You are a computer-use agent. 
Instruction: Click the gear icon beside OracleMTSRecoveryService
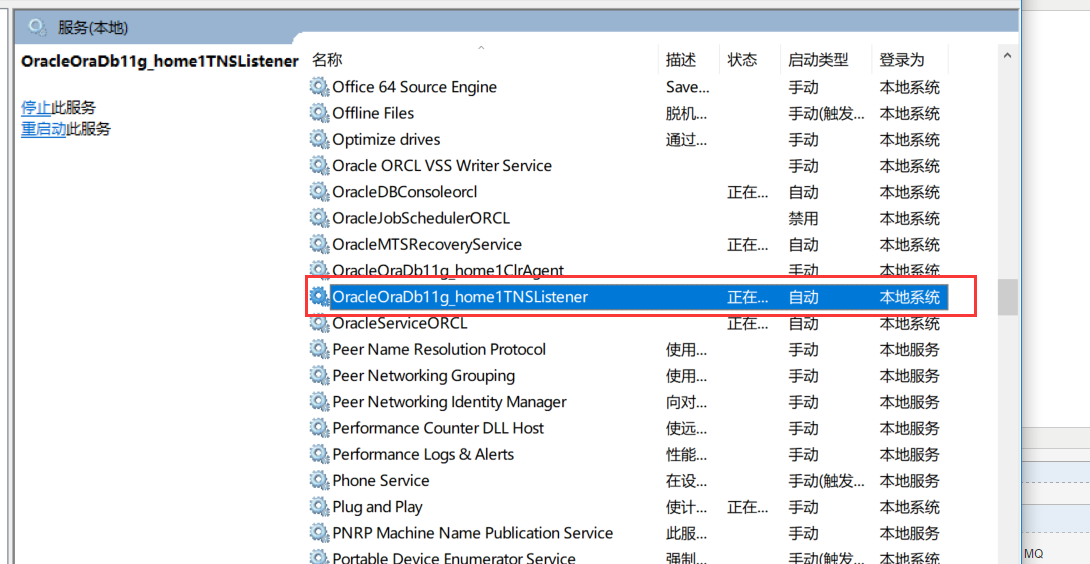click(x=319, y=245)
